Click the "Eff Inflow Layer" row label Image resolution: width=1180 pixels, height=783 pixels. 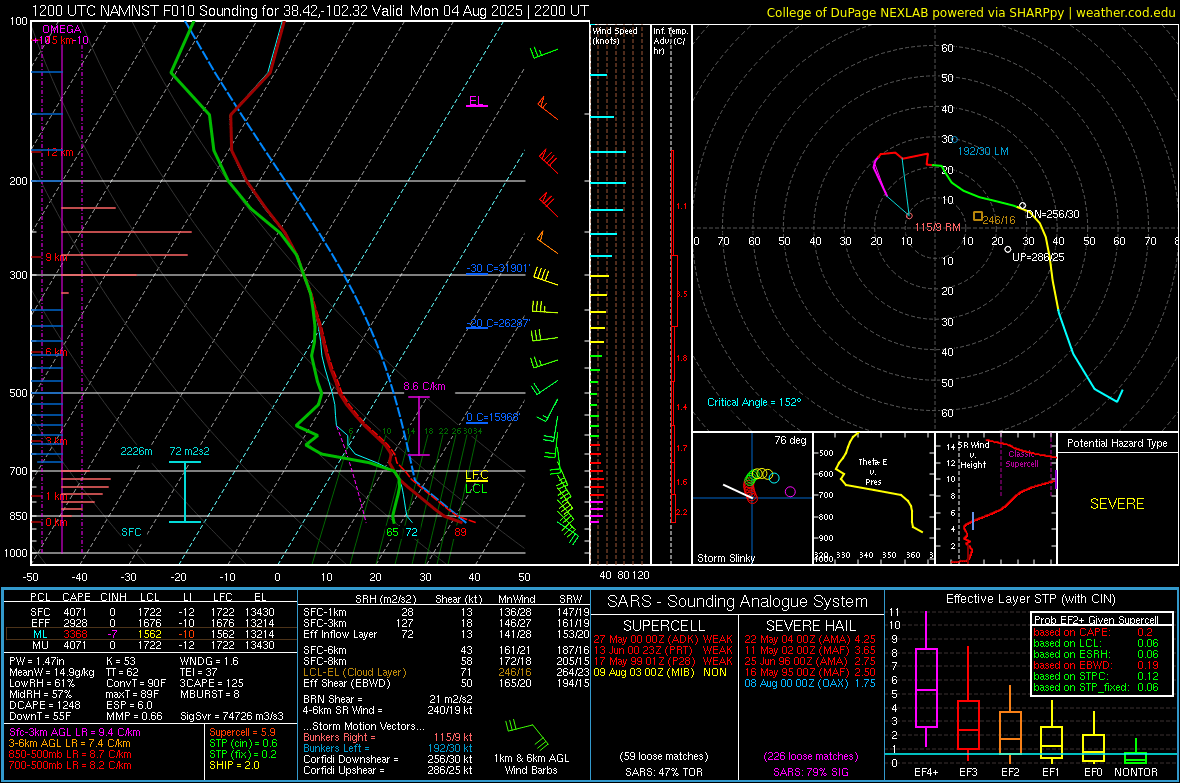340,634
